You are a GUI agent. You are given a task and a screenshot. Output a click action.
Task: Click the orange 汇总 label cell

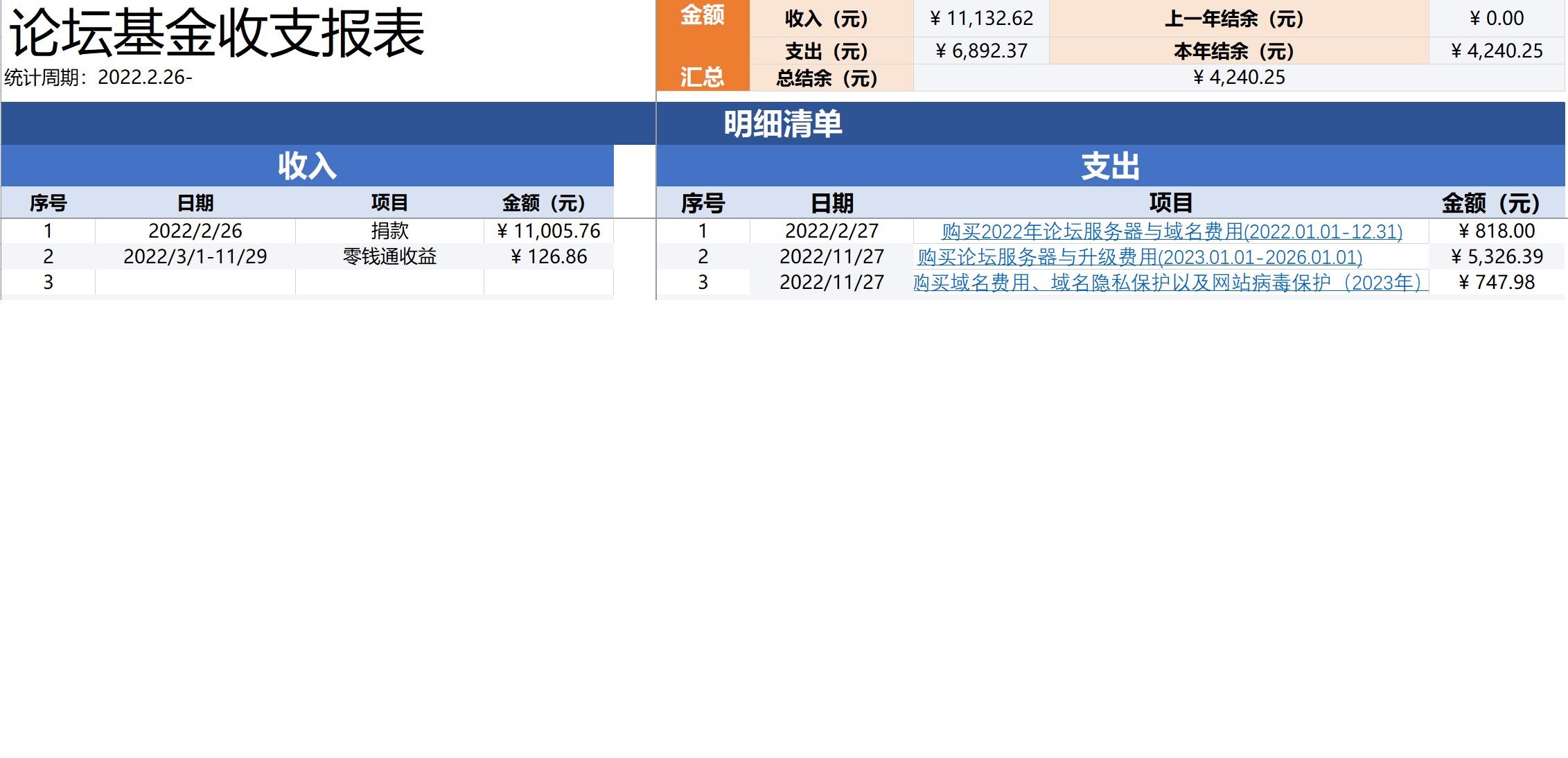(x=702, y=77)
